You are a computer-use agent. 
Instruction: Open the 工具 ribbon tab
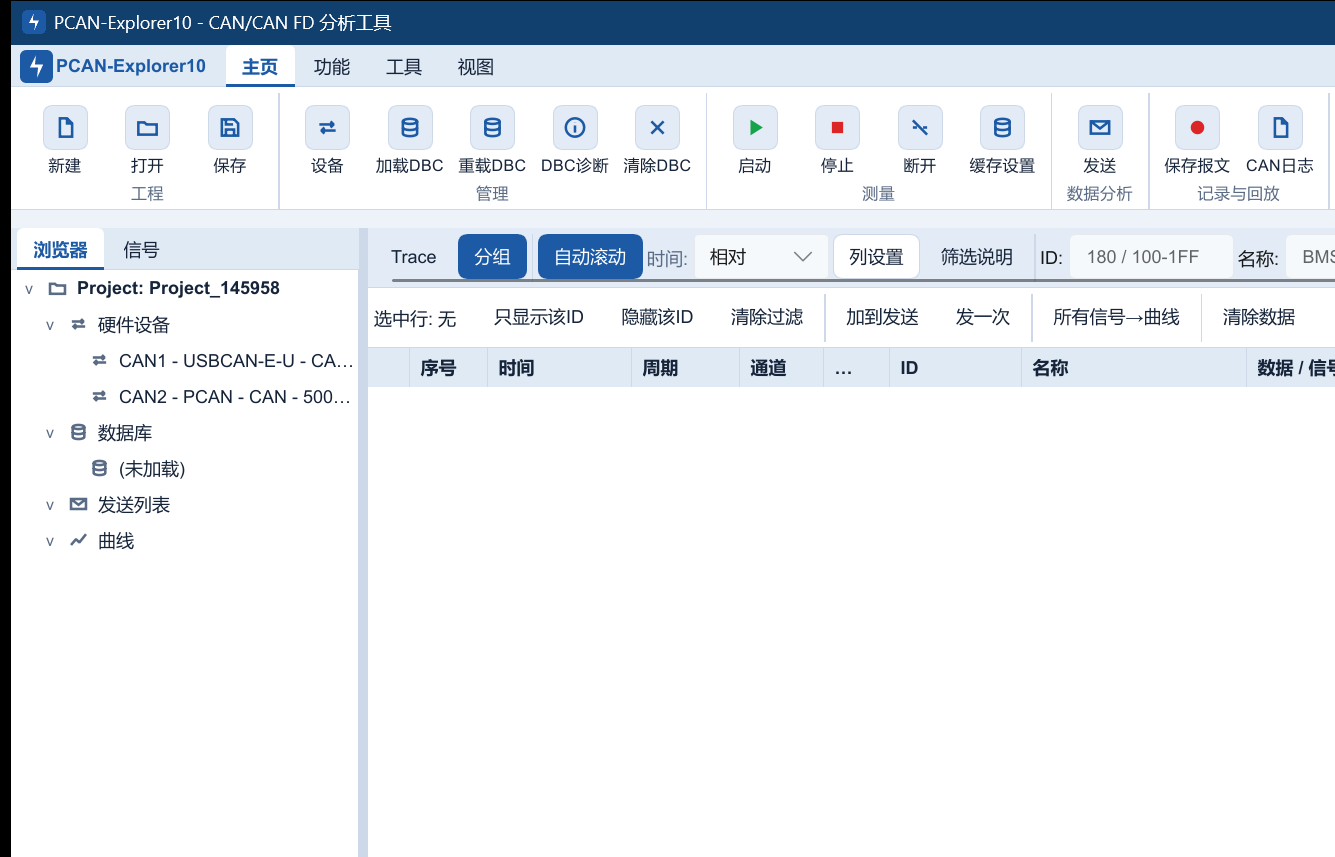point(404,67)
